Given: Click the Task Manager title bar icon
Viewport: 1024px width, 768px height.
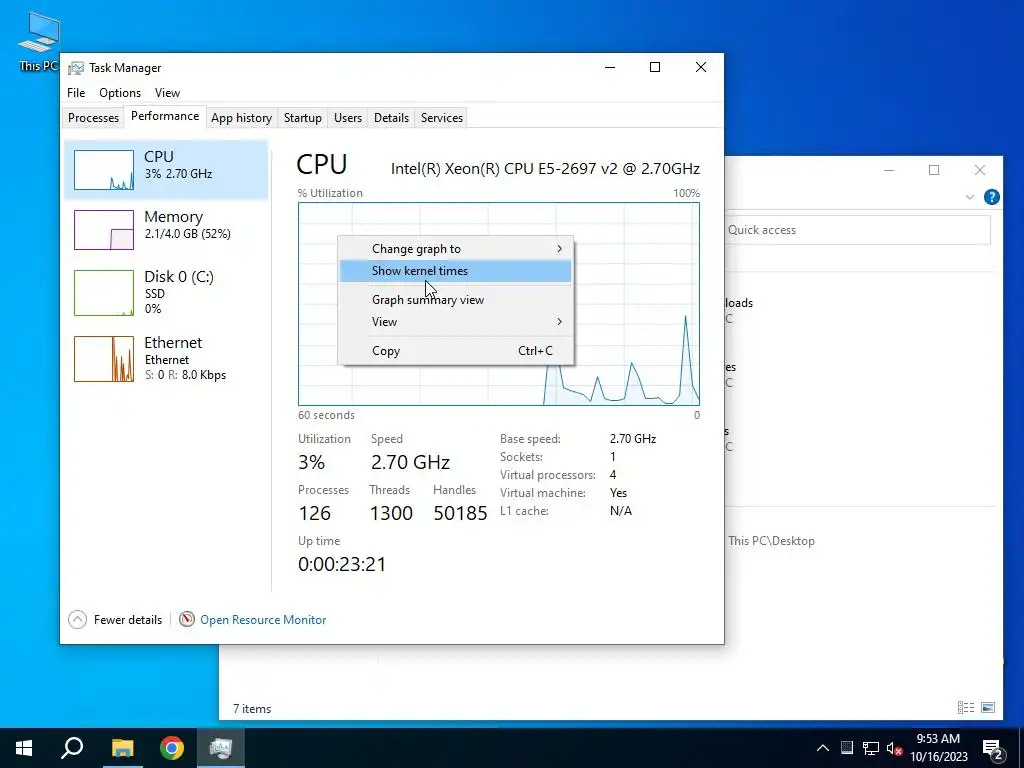Looking at the screenshot, I should [x=76, y=68].
